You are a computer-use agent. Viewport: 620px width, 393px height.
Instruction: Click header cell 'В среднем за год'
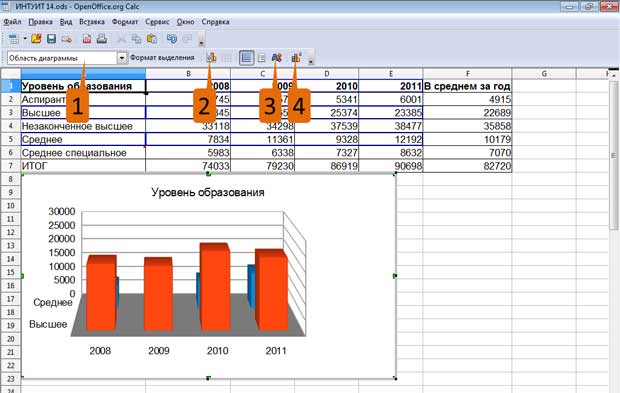pos(467,86)
